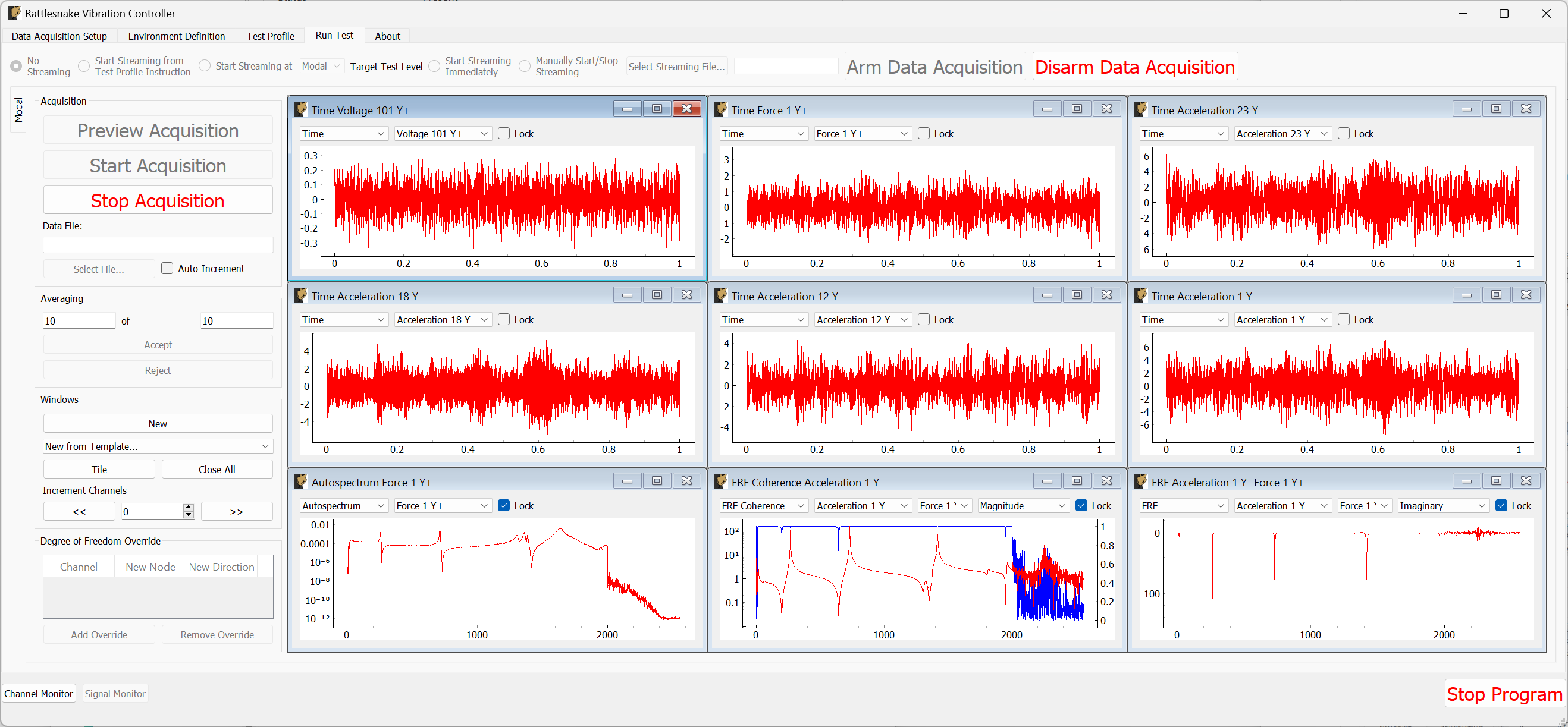Screen dimensions: 1568x727
Task: Minimize the Time Voltage 101 Y+ window
Action: [628, 108]
